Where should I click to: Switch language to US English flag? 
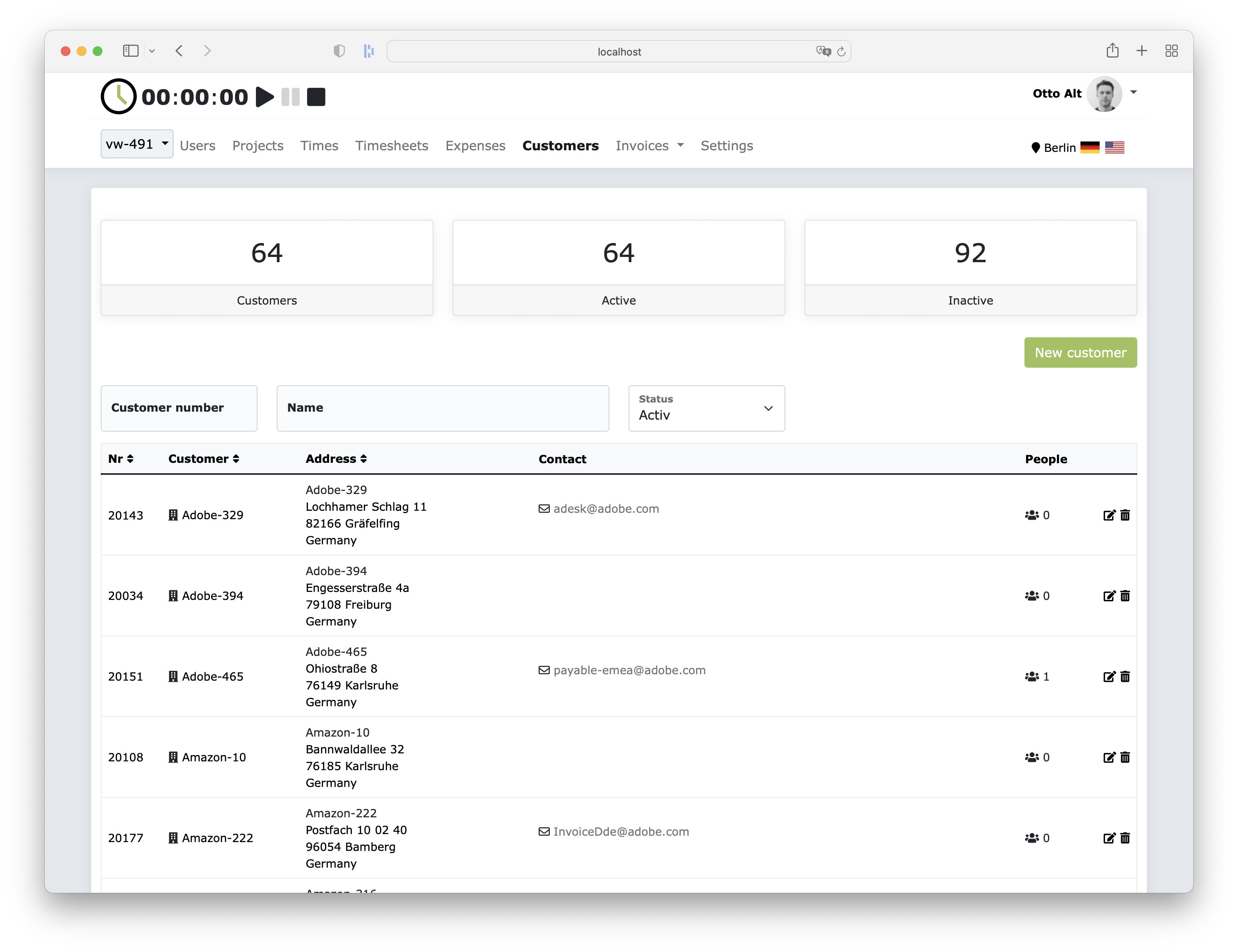pyautogui.click(x=1114, y=147)
